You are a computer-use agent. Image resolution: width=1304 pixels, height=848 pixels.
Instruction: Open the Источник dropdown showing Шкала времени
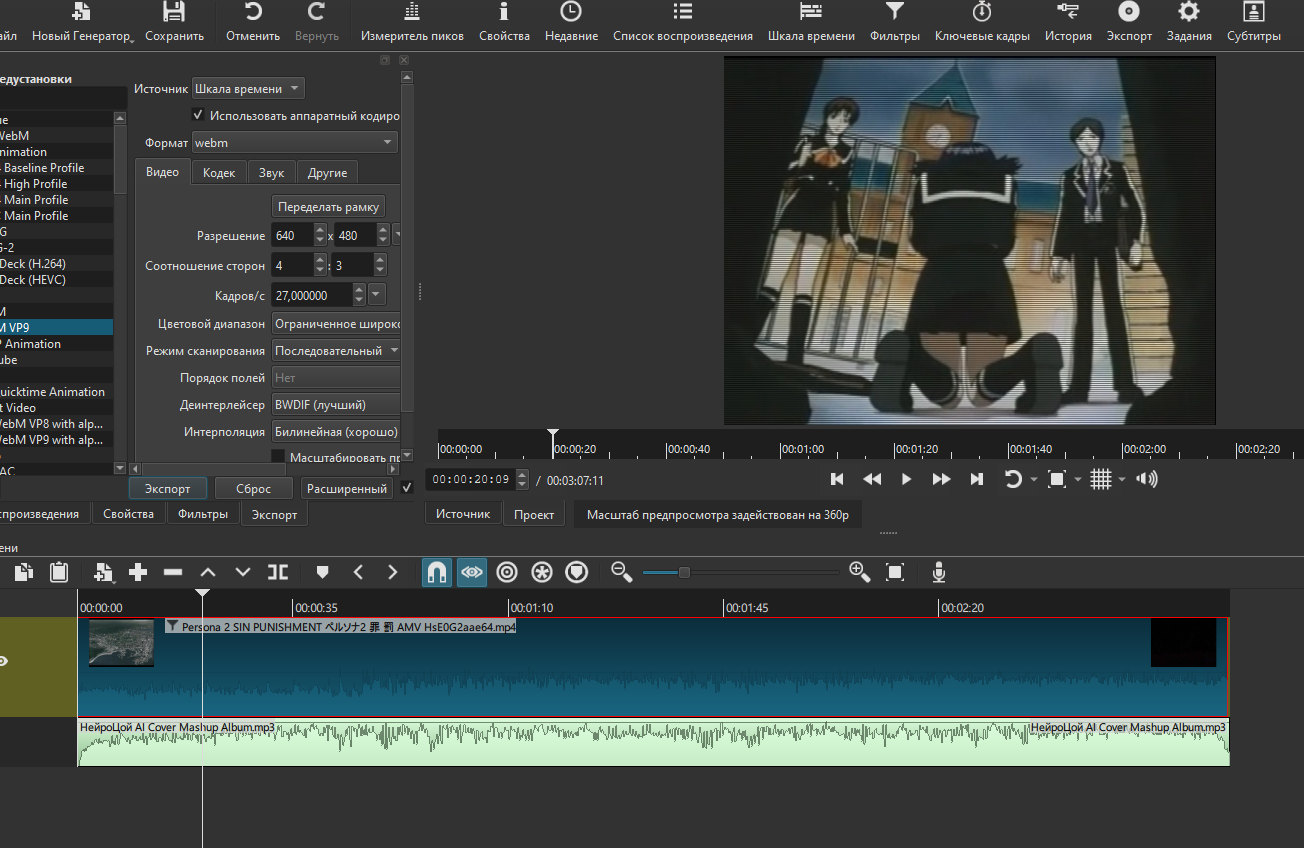click(248, 88)
